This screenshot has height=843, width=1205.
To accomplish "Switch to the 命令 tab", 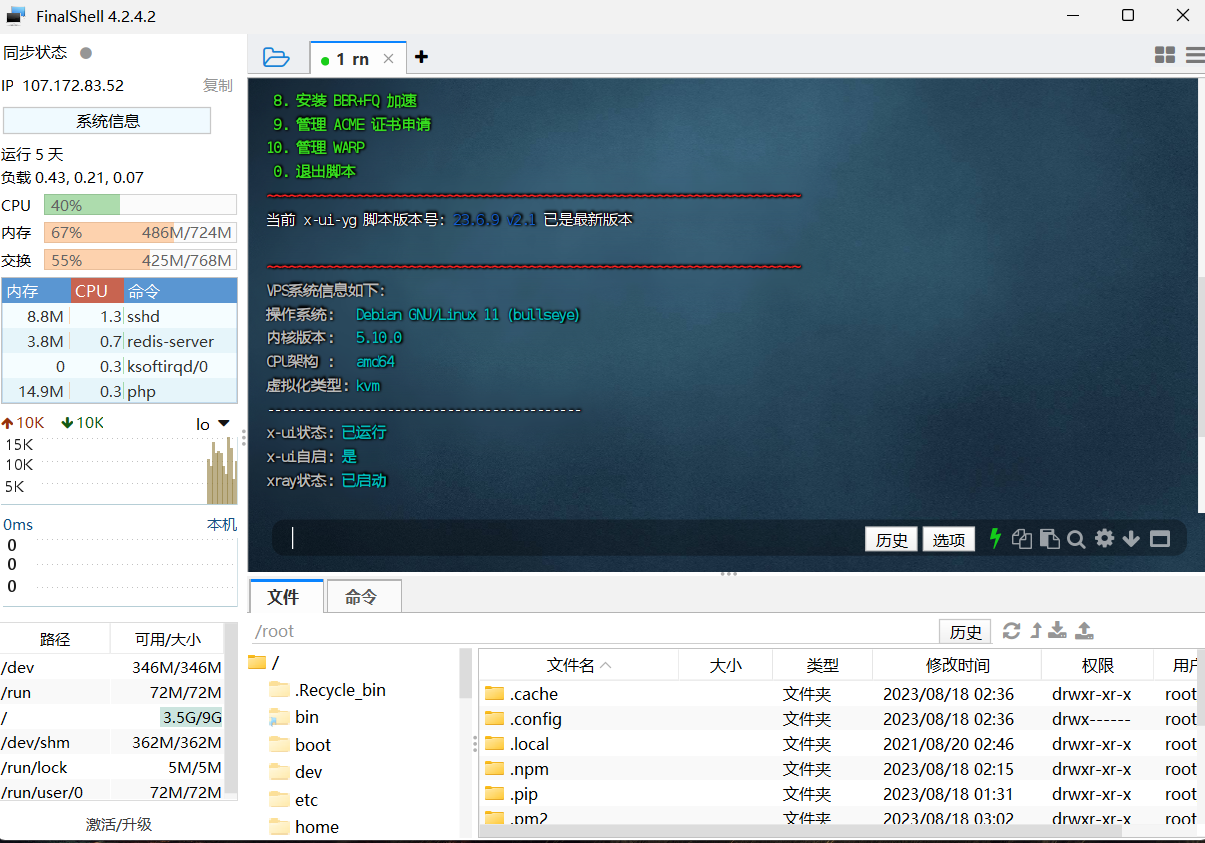I will click(361, 597).
